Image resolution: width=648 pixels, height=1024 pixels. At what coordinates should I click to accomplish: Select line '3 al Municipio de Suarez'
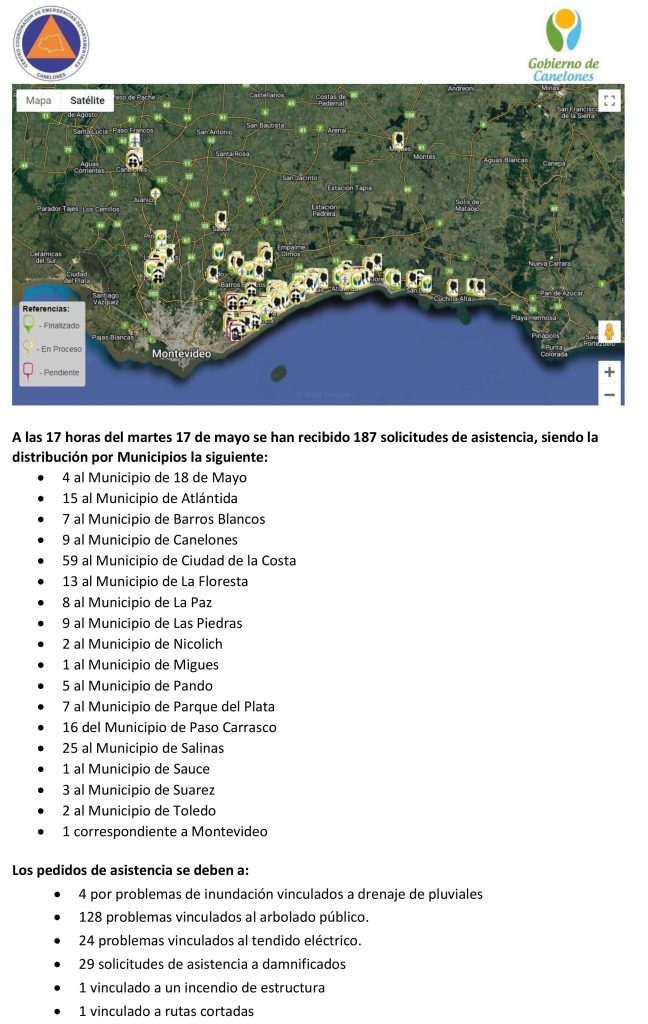[x=138, y=790]
